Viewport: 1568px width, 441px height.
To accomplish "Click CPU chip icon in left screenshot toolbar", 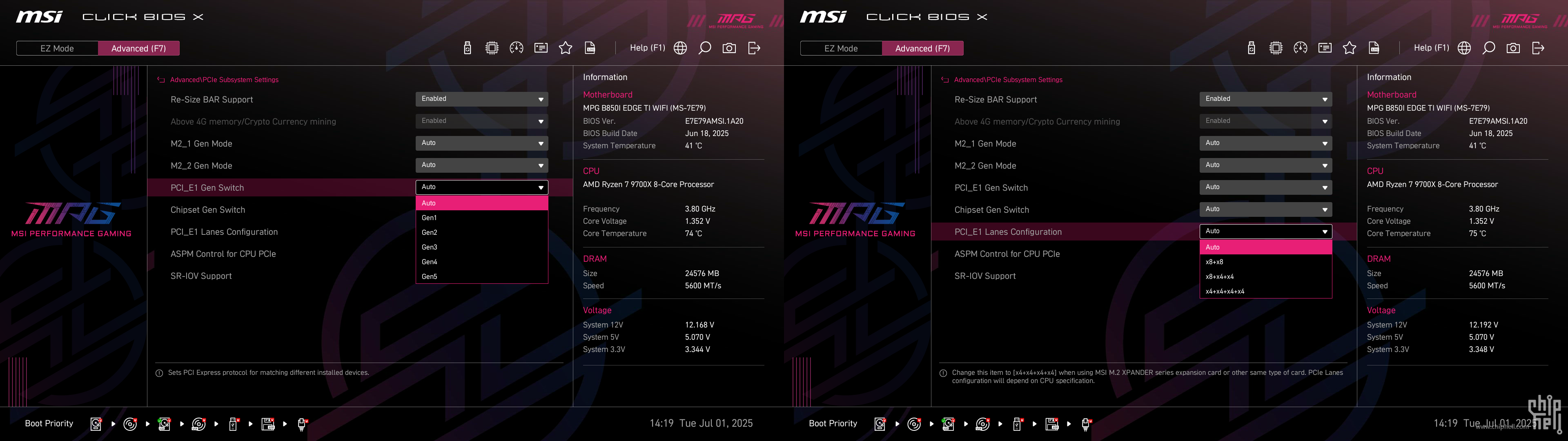I will point(492,48).
